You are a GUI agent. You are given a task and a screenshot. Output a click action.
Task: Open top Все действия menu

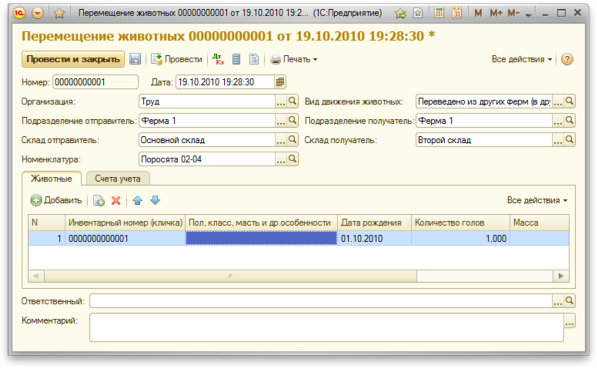tap(522, 59)
